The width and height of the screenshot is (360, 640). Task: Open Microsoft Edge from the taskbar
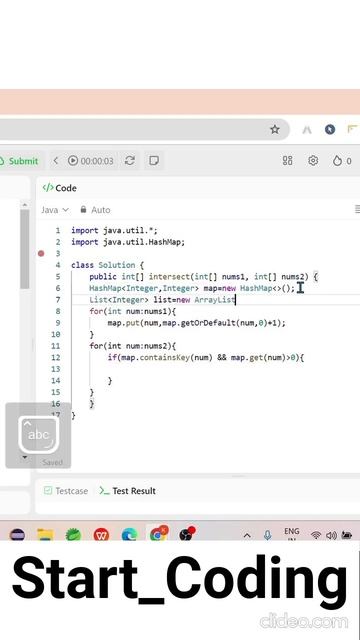[129, 534]
